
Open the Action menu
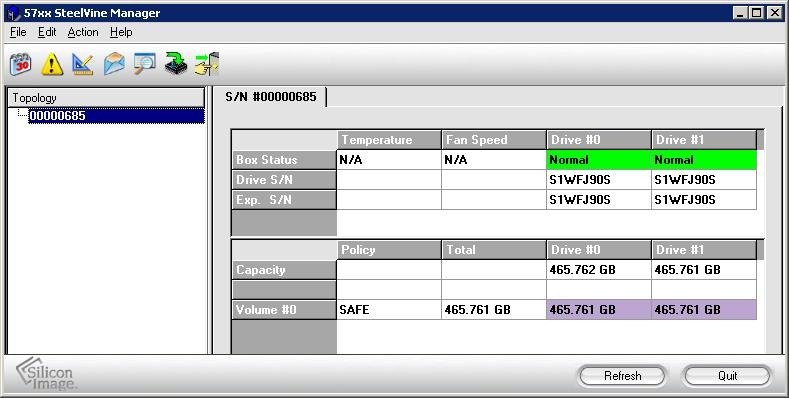click(83, 32)
